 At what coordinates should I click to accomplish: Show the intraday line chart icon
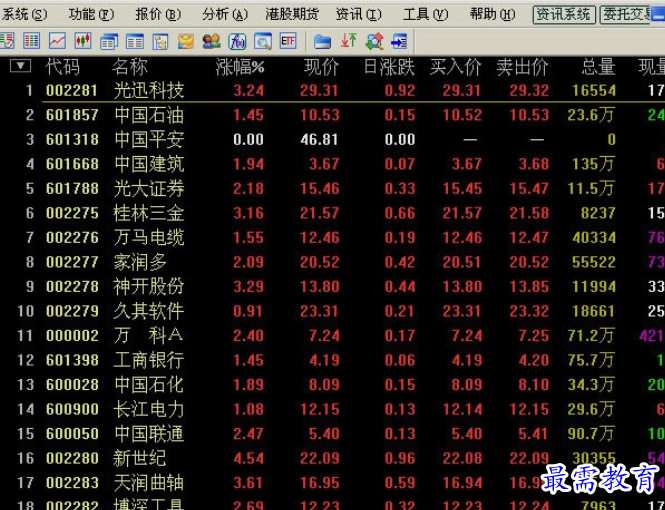coord(57,41)
